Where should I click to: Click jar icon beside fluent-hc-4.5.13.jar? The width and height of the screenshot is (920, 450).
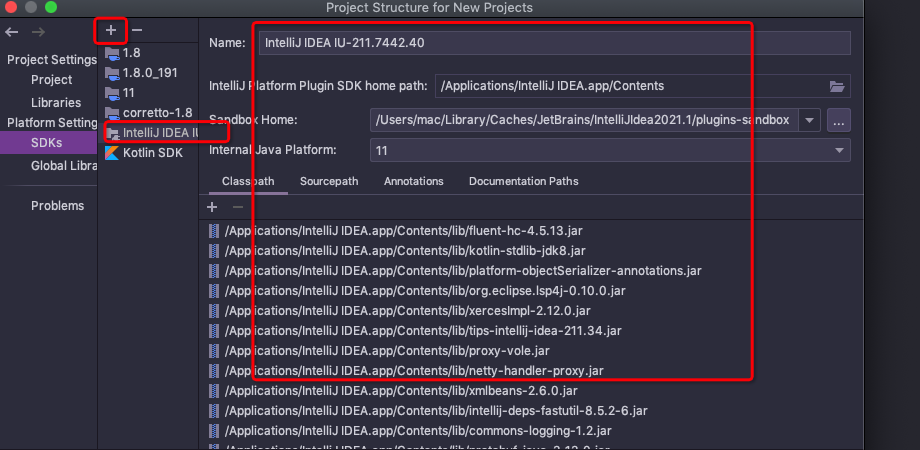[213, 231]
